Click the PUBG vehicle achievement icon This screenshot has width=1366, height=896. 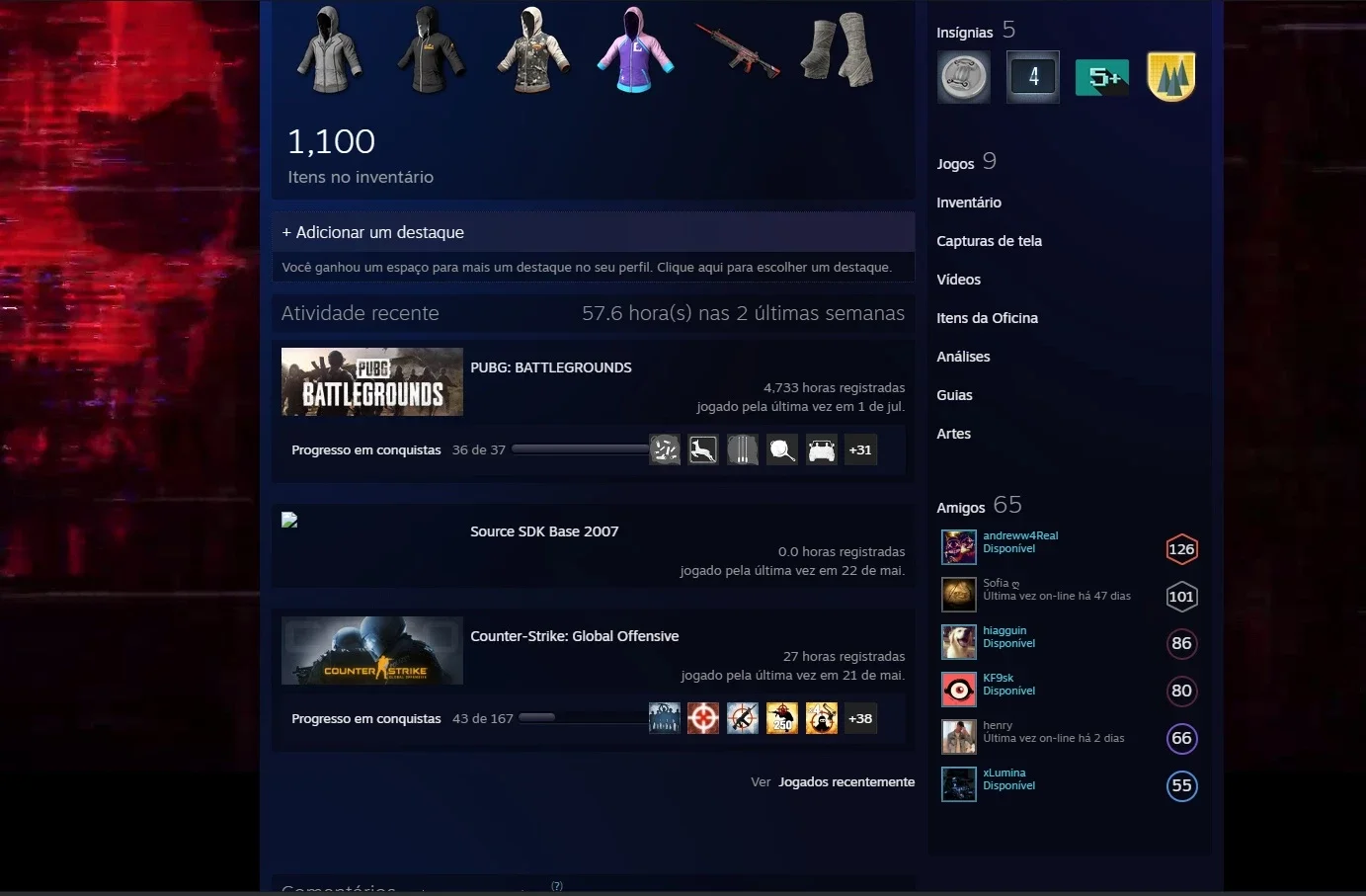pyautogui.click(x=822, y=450)
